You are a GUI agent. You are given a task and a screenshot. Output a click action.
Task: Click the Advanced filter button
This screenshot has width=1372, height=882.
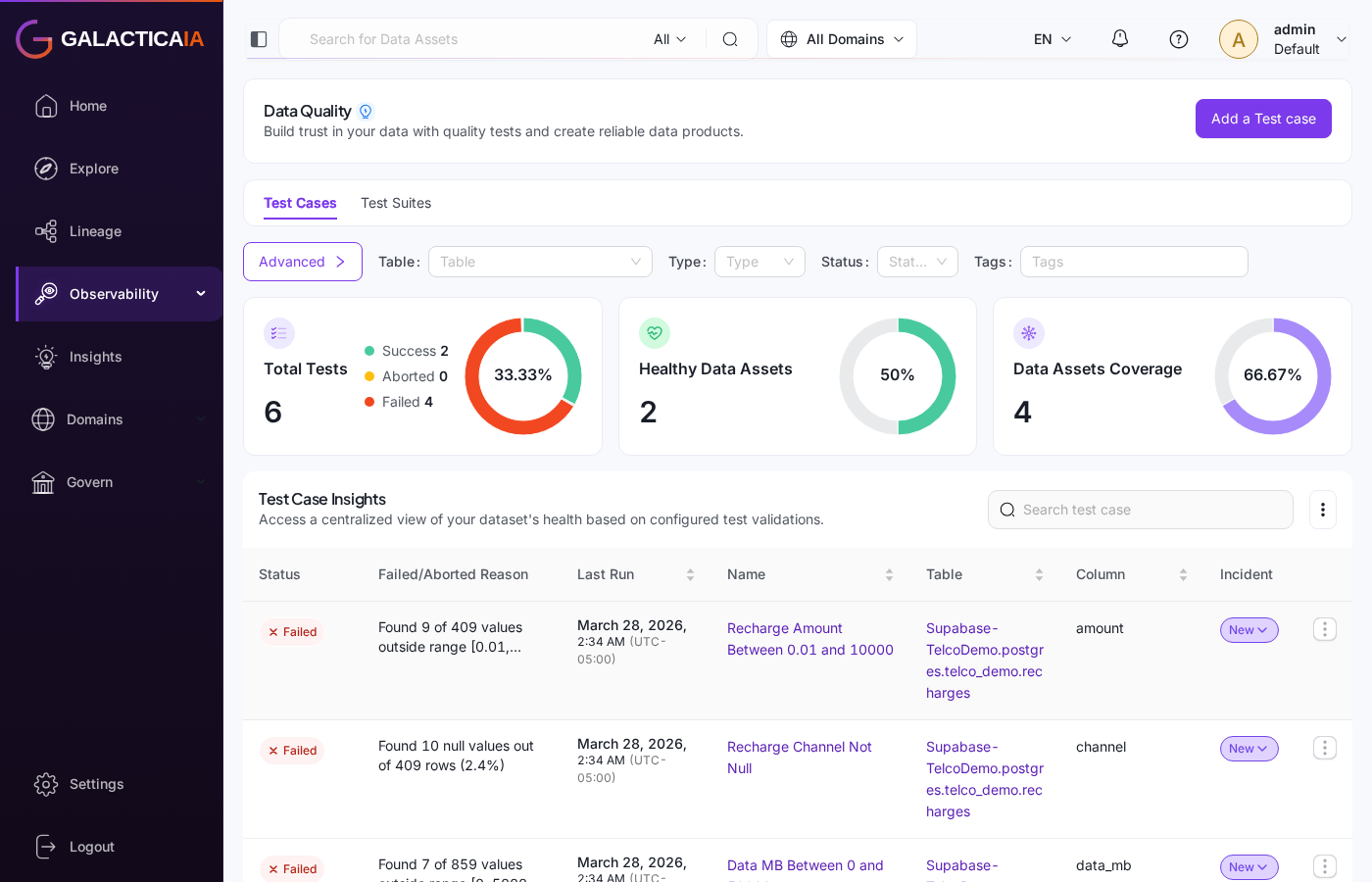point(303,262)
